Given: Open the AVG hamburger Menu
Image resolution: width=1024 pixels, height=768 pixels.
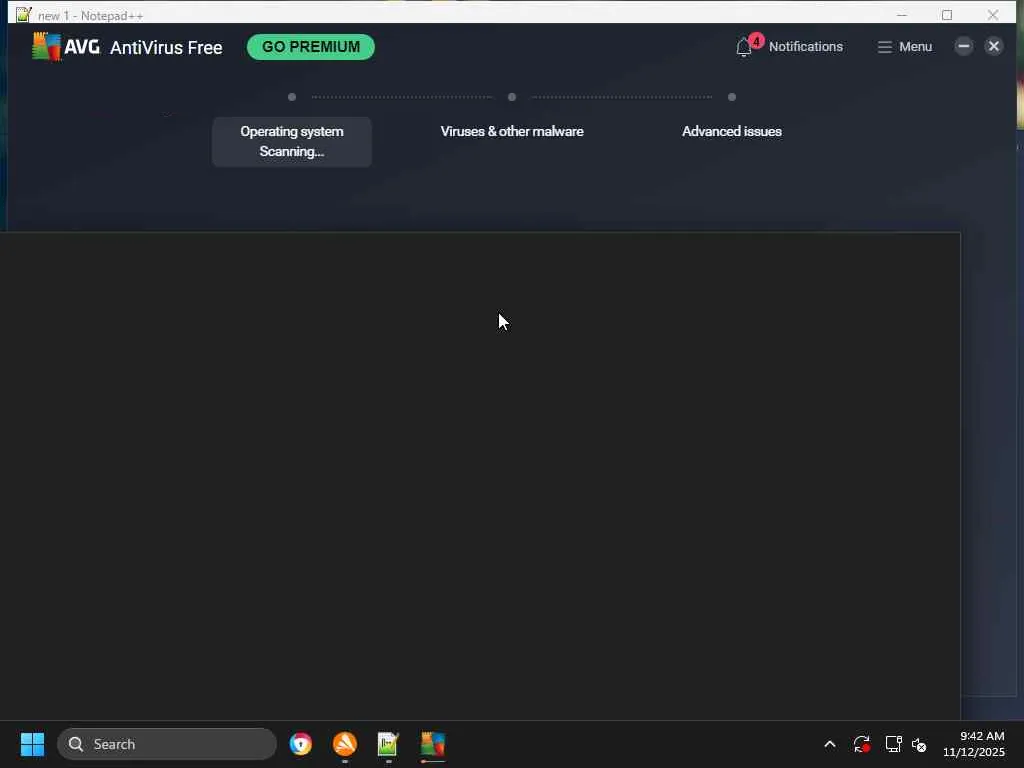Looking at the screenshot, I should pyautogui.click(x=904, y=47).
